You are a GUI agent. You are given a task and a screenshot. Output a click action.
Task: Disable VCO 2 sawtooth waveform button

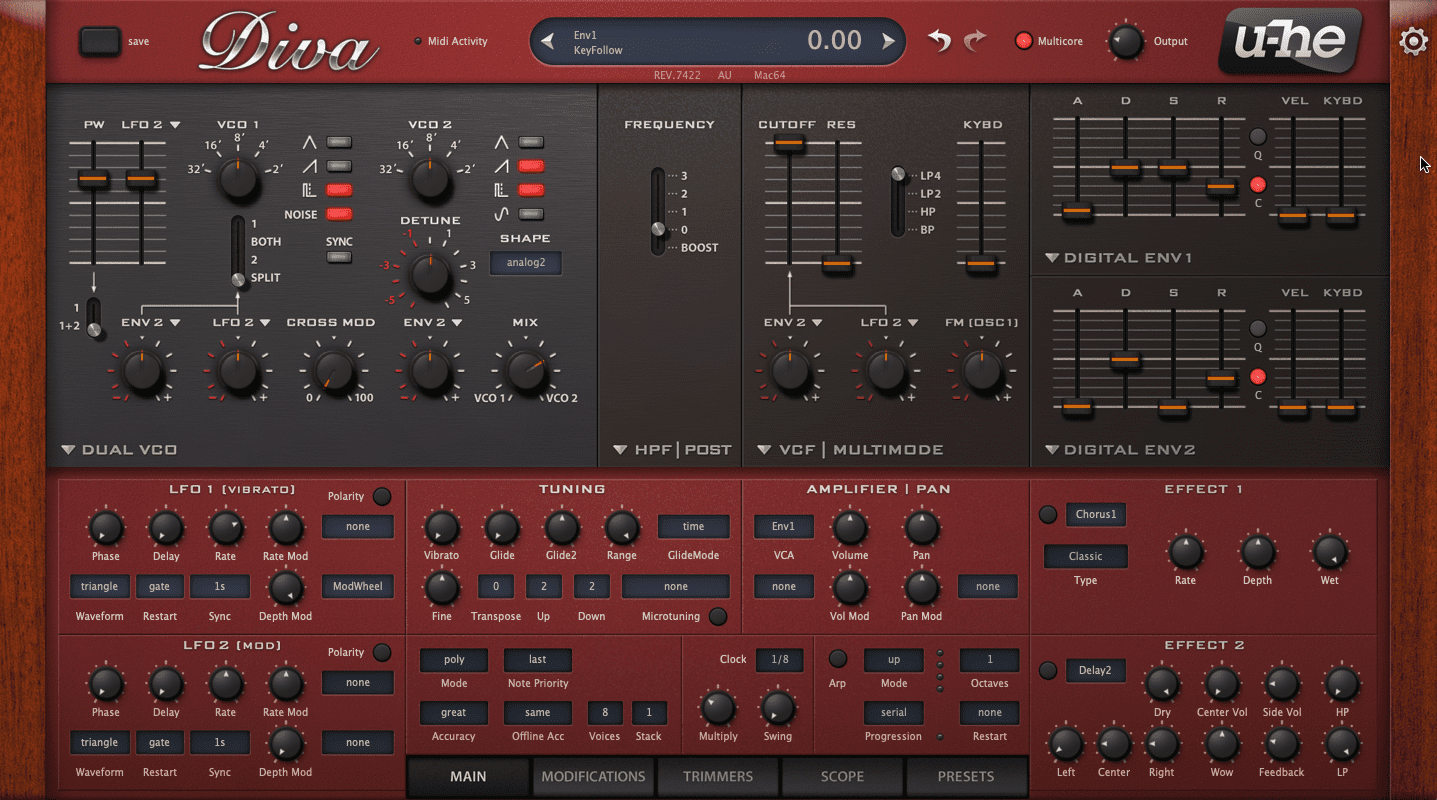point(531,166)
